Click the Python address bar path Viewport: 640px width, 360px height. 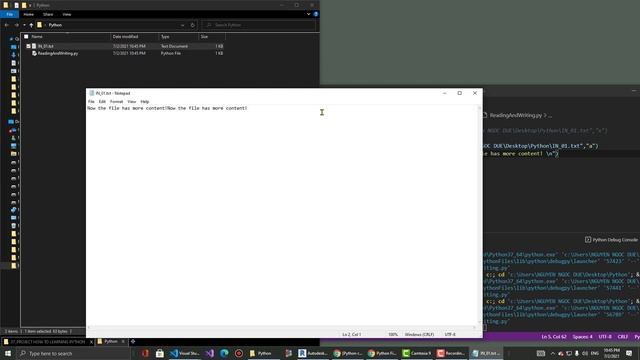(x=55, y=25)
